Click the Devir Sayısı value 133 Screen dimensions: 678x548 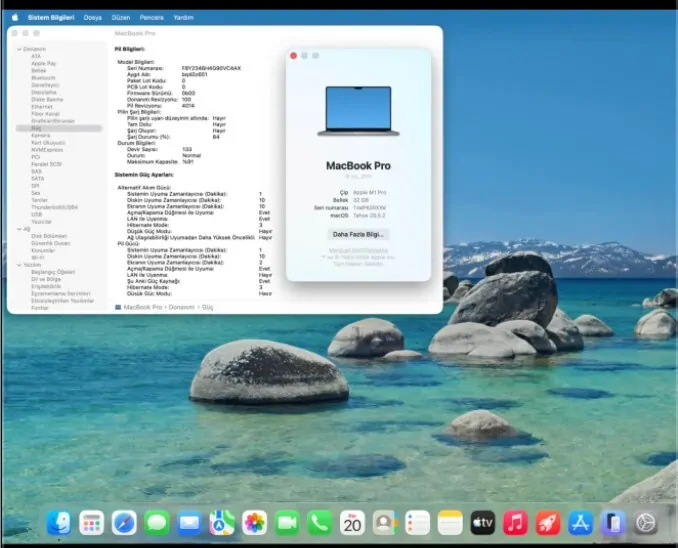point(187,149)
